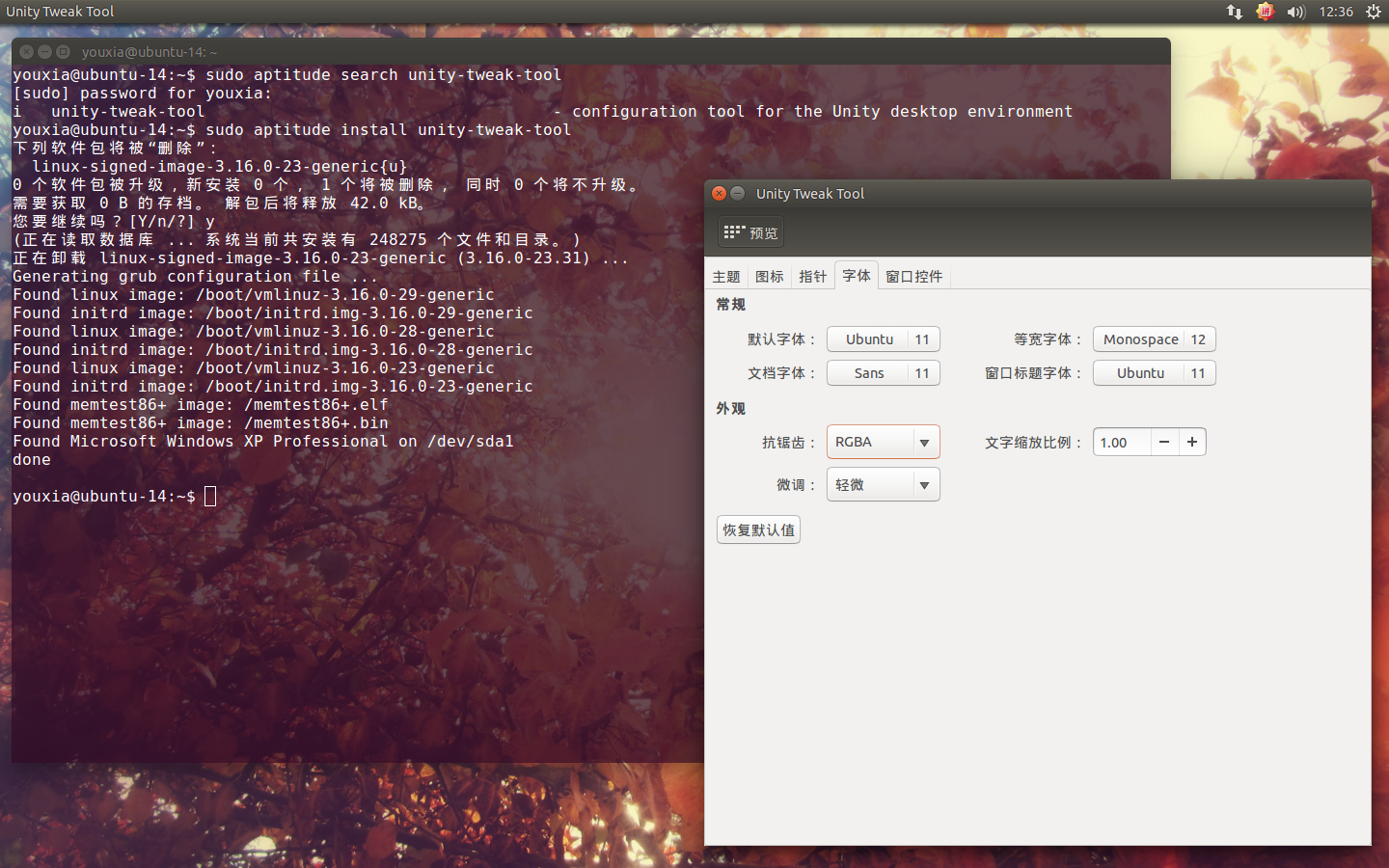Switch to the 图标 tab
Viewport: 1389px width, 868px height.
(x=769, y=277)
